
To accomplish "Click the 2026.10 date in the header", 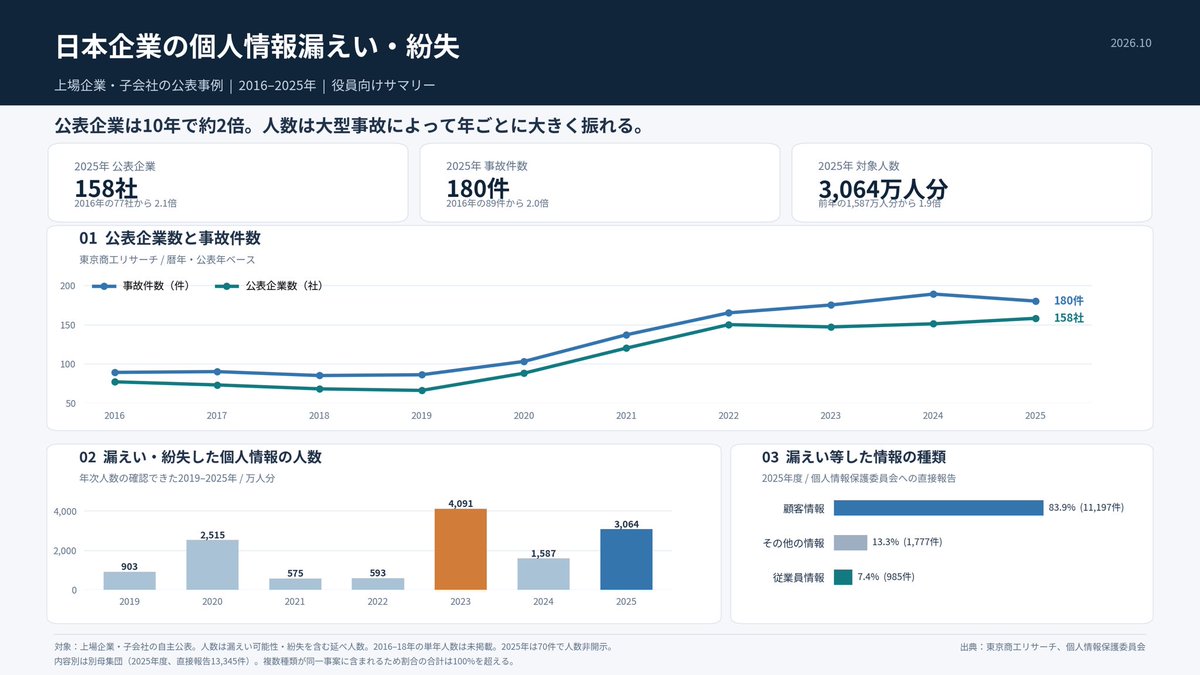I will click(1131, 43).
